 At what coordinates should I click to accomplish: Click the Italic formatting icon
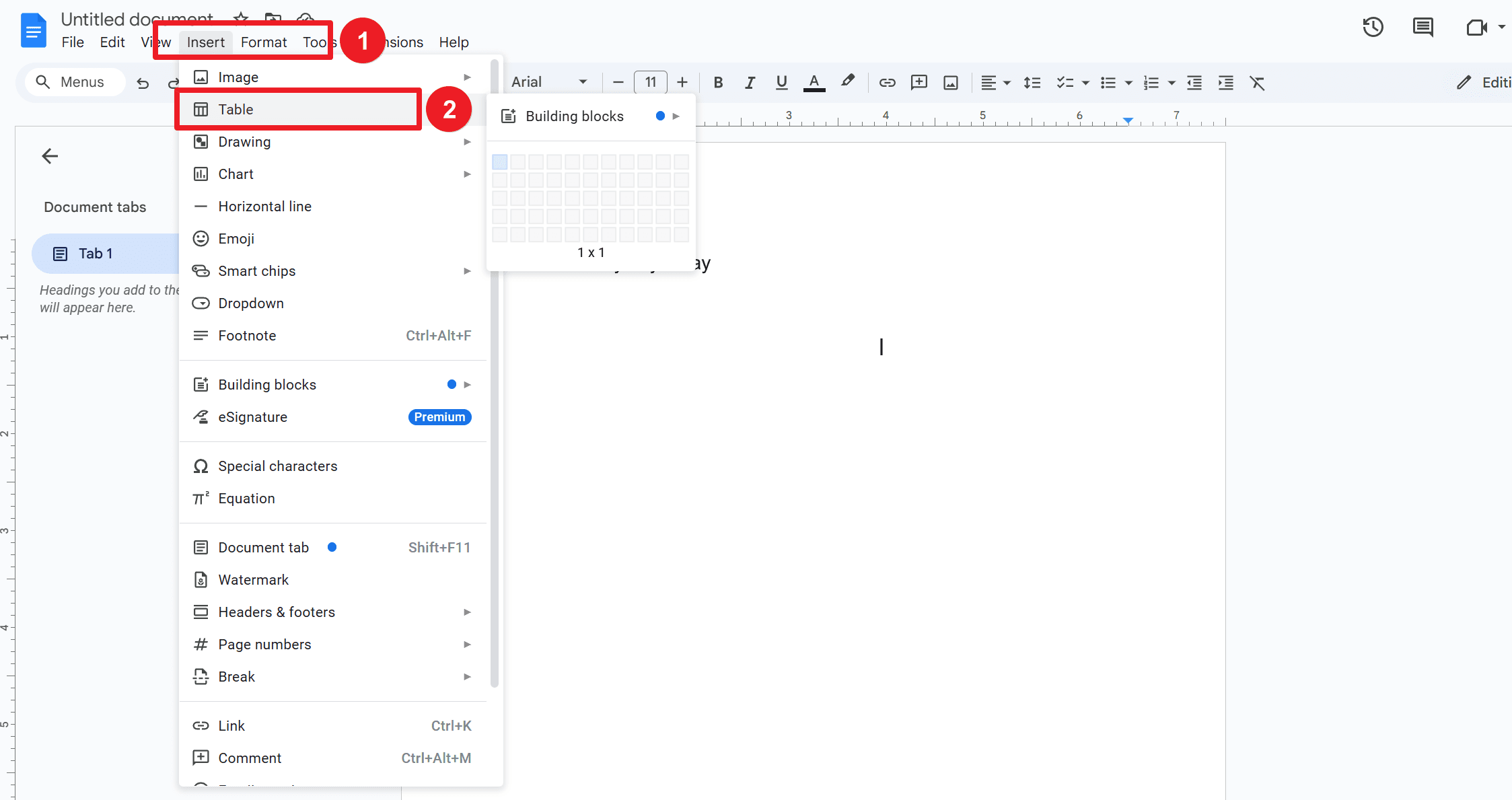click(x=749, y=81)
